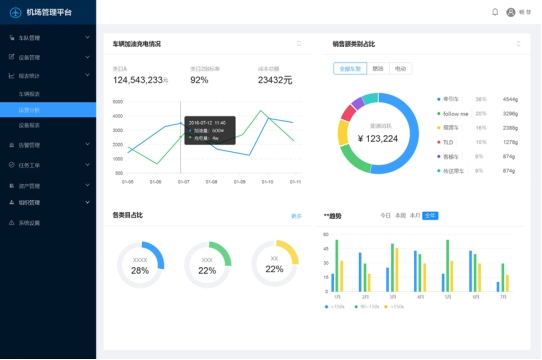Click the 01-07 axis label

tap(184, 182)
